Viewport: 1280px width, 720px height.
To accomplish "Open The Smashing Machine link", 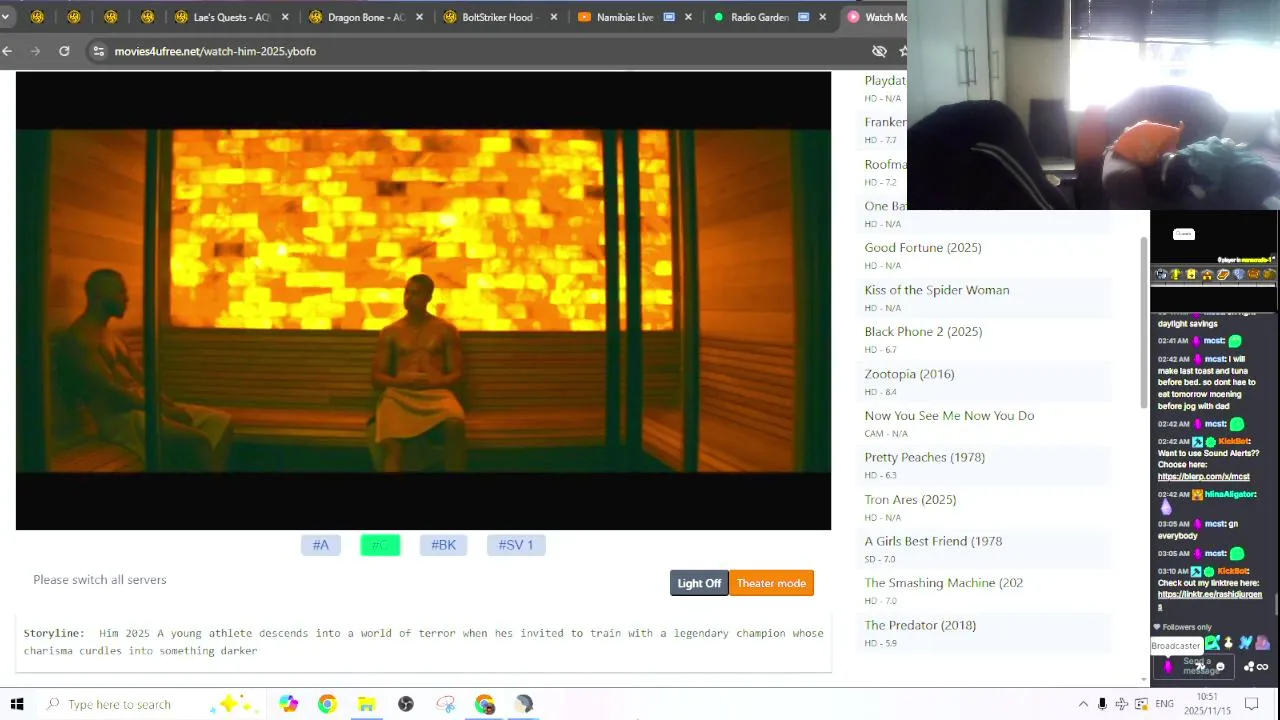I will (944, 583).
